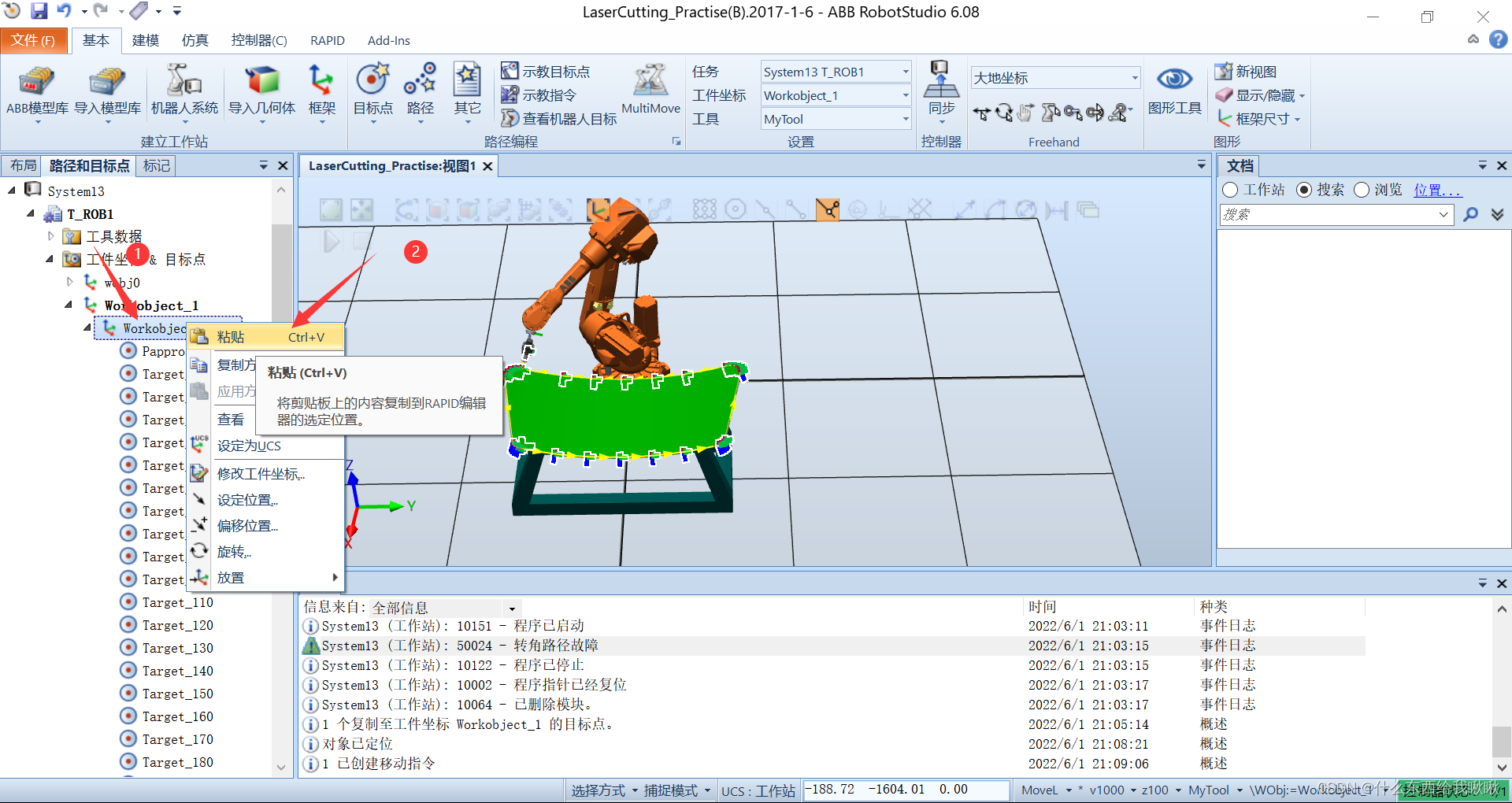Click the highlighted snap mode icon in viewport toolbar
This screenshot has width=1512, height=803.
tap(828, 209)
